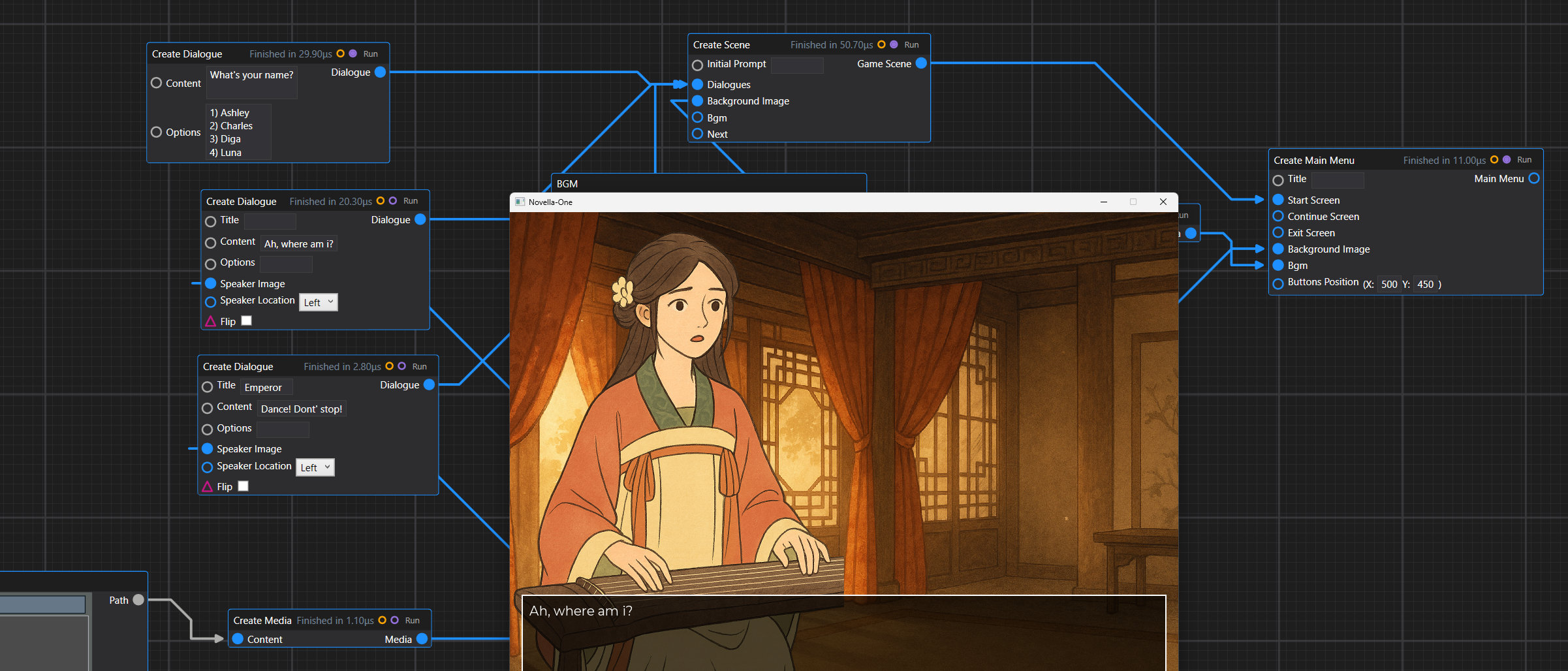The height and width of the screenshot is (671, 1568).
Task: Click the Main Menu output pin
Action: [x=1534, y=178]
